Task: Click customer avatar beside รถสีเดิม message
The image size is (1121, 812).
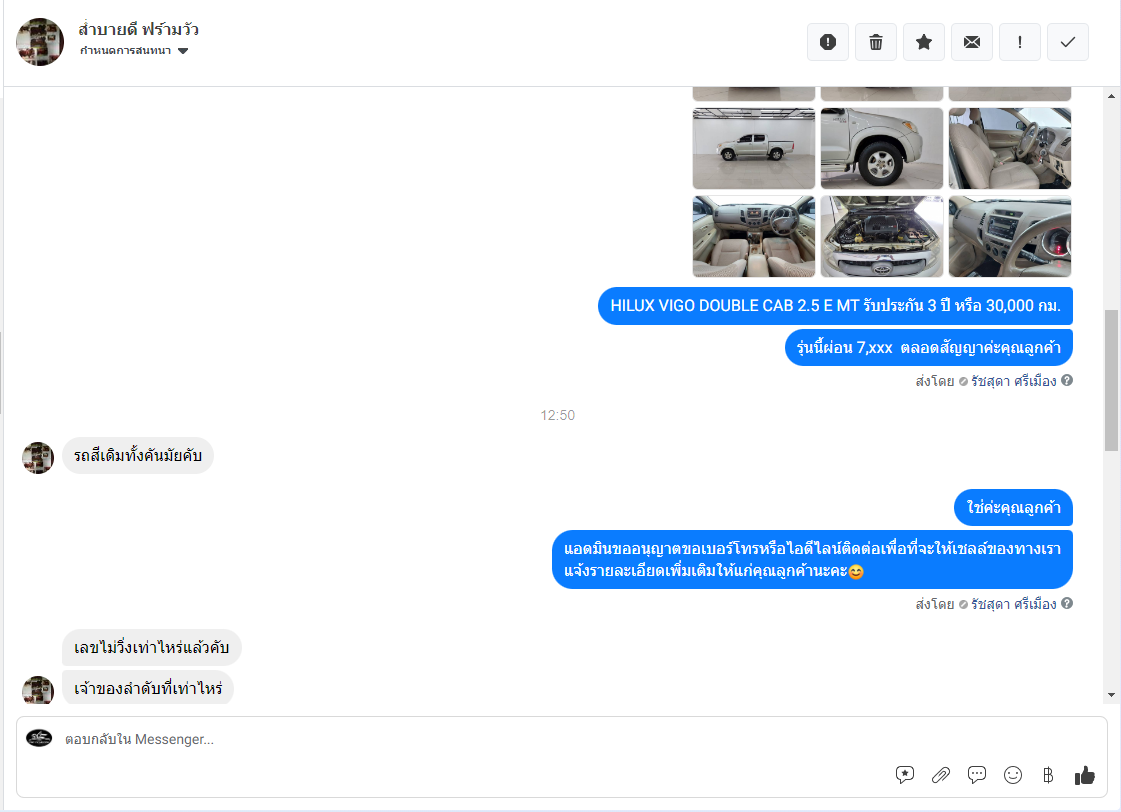Action: (x=38, y=457)
